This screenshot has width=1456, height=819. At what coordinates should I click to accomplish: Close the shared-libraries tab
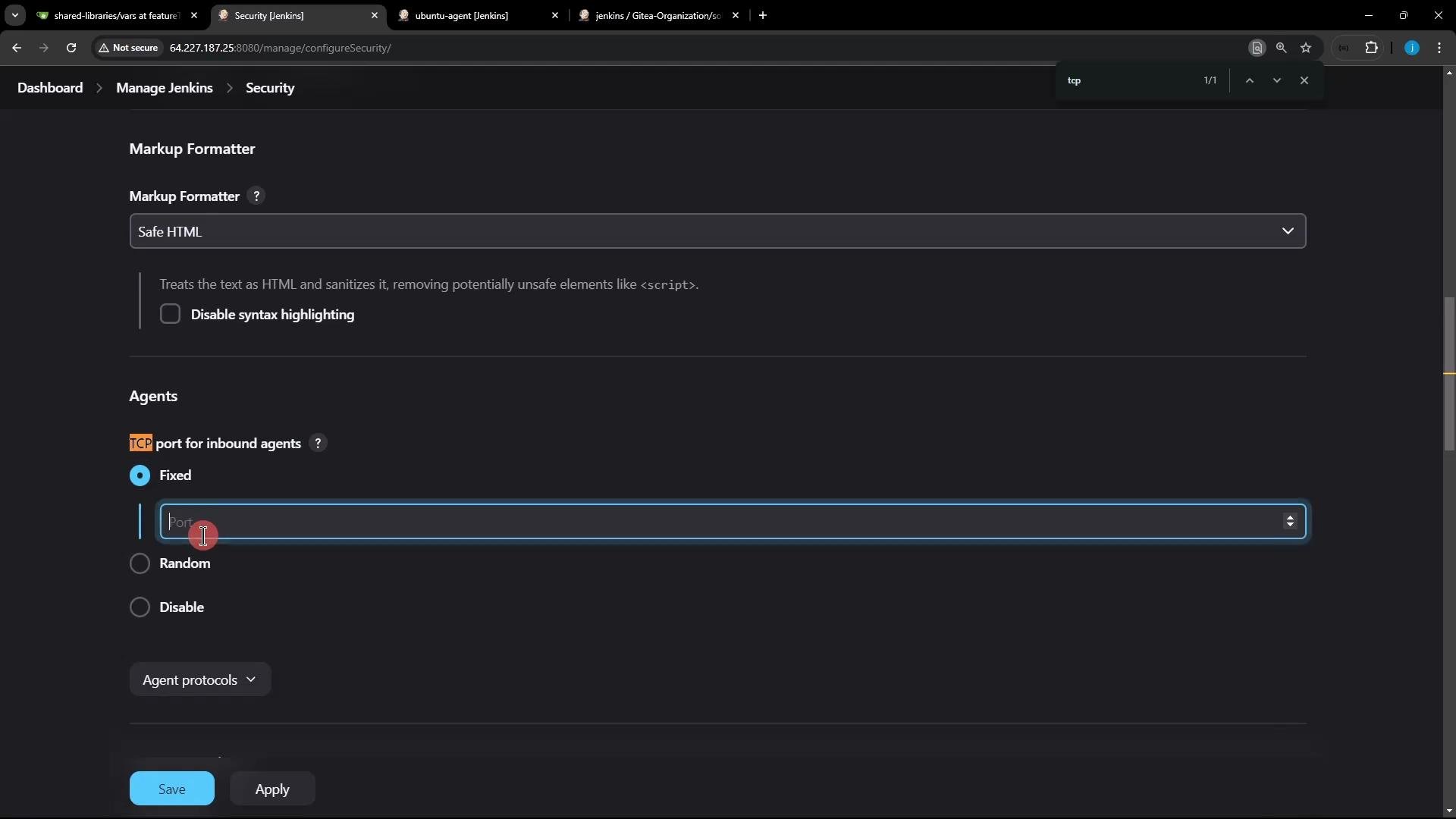point(194,15)
